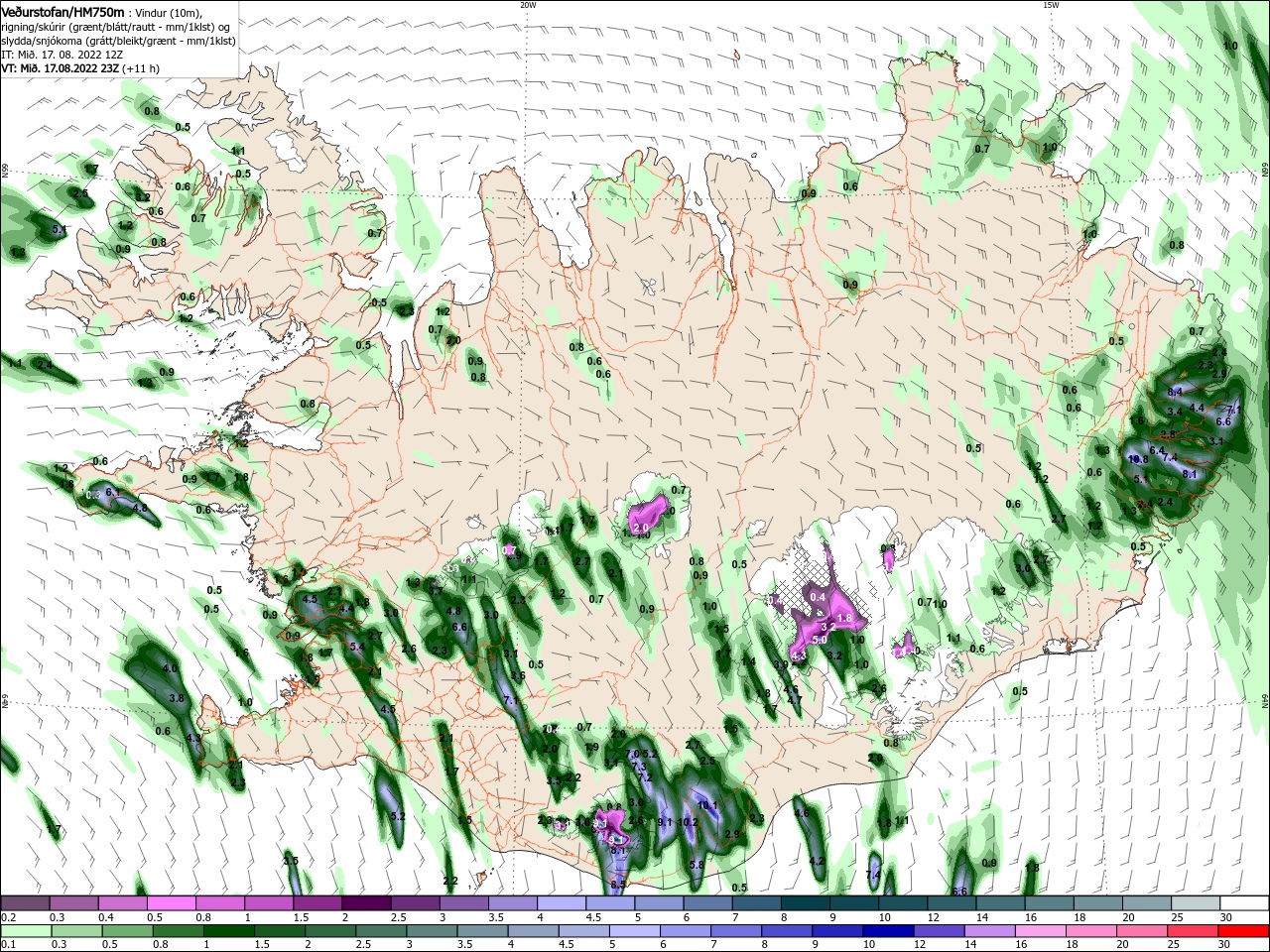1270x952 pixels.
Task: Click the 5.0 snowfall value on the pink glacier area
Action: pyautogui.click(x=820, y=641)
